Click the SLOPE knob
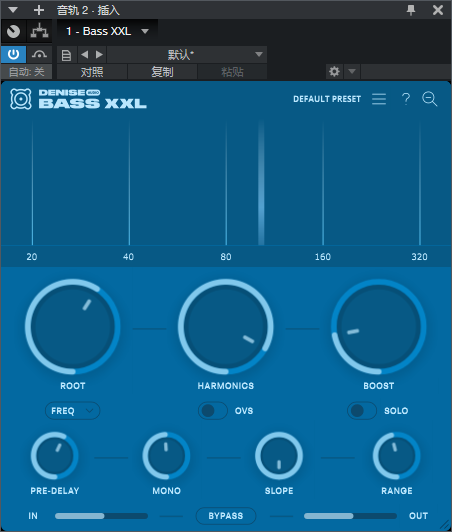The height and width of the screenshot is (532, 452). coord(279,456)
